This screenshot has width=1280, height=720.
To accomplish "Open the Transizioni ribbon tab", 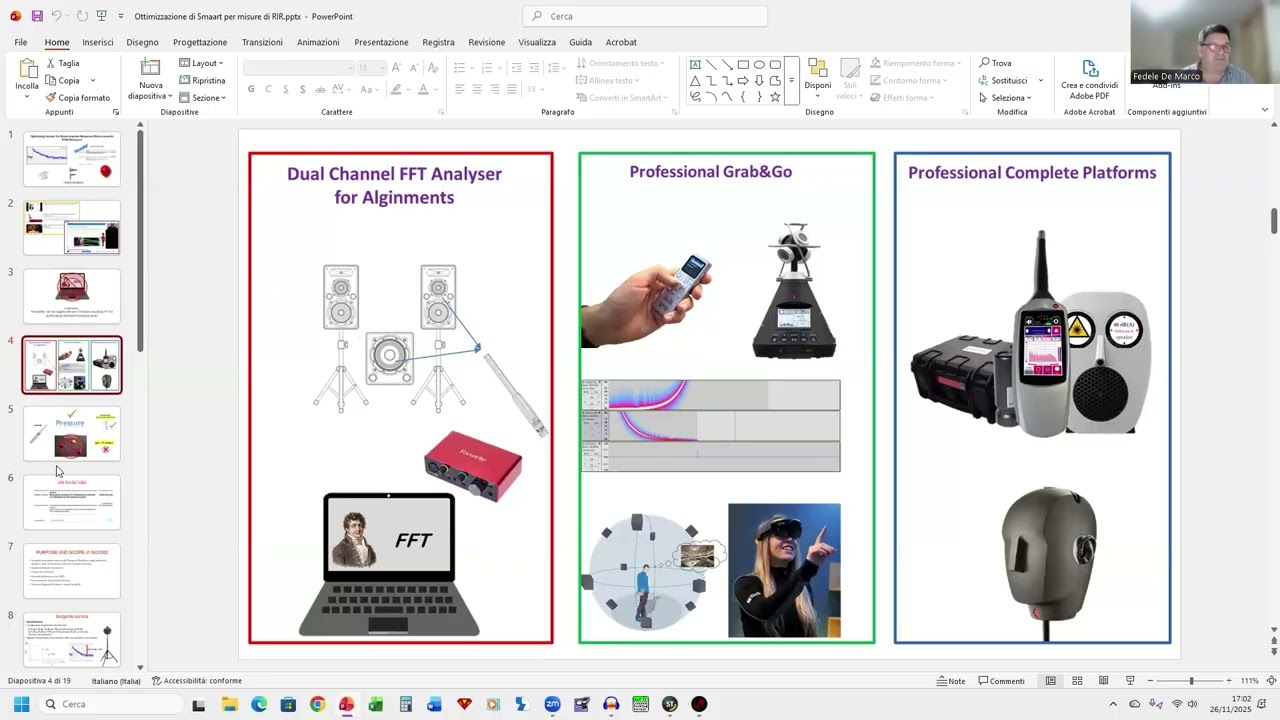I will click(262, 42).
